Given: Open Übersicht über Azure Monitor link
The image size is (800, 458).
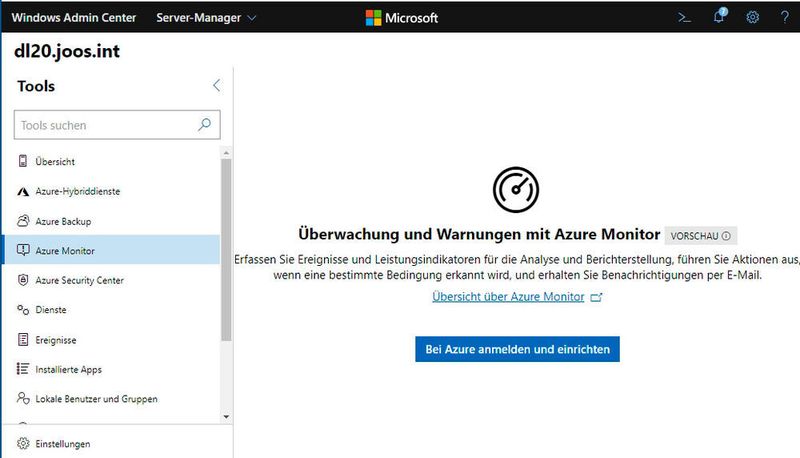Looking at the screenshot, I should click(x=508, y=296).
